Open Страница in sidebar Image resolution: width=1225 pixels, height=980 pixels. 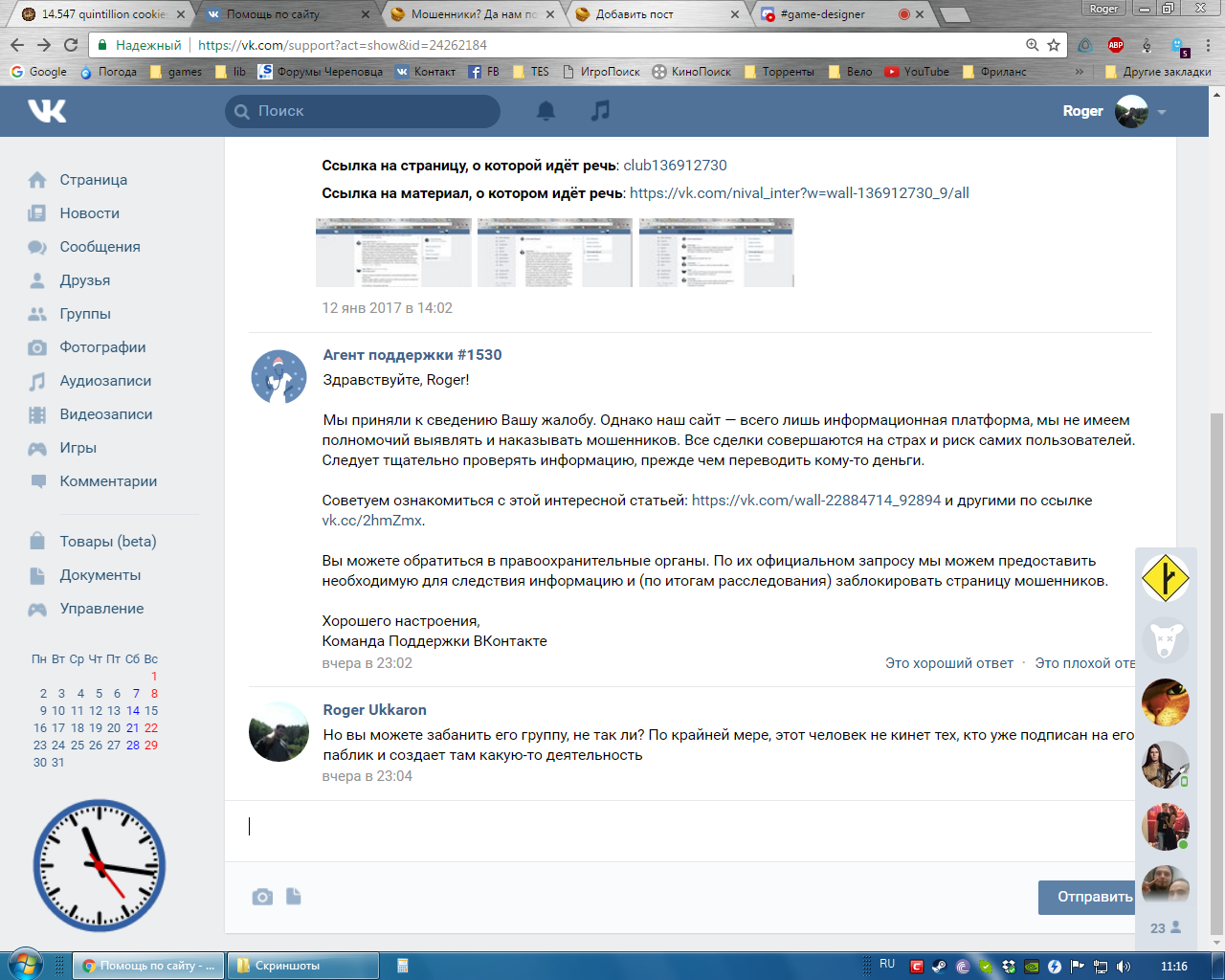pyautogui.click(x=93, y=180)
